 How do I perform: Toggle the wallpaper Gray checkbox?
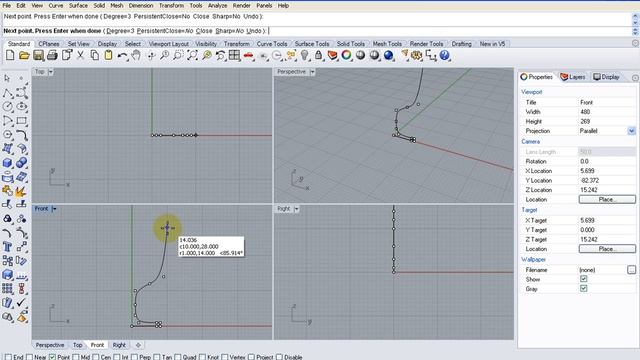click(x=584, y=289)
